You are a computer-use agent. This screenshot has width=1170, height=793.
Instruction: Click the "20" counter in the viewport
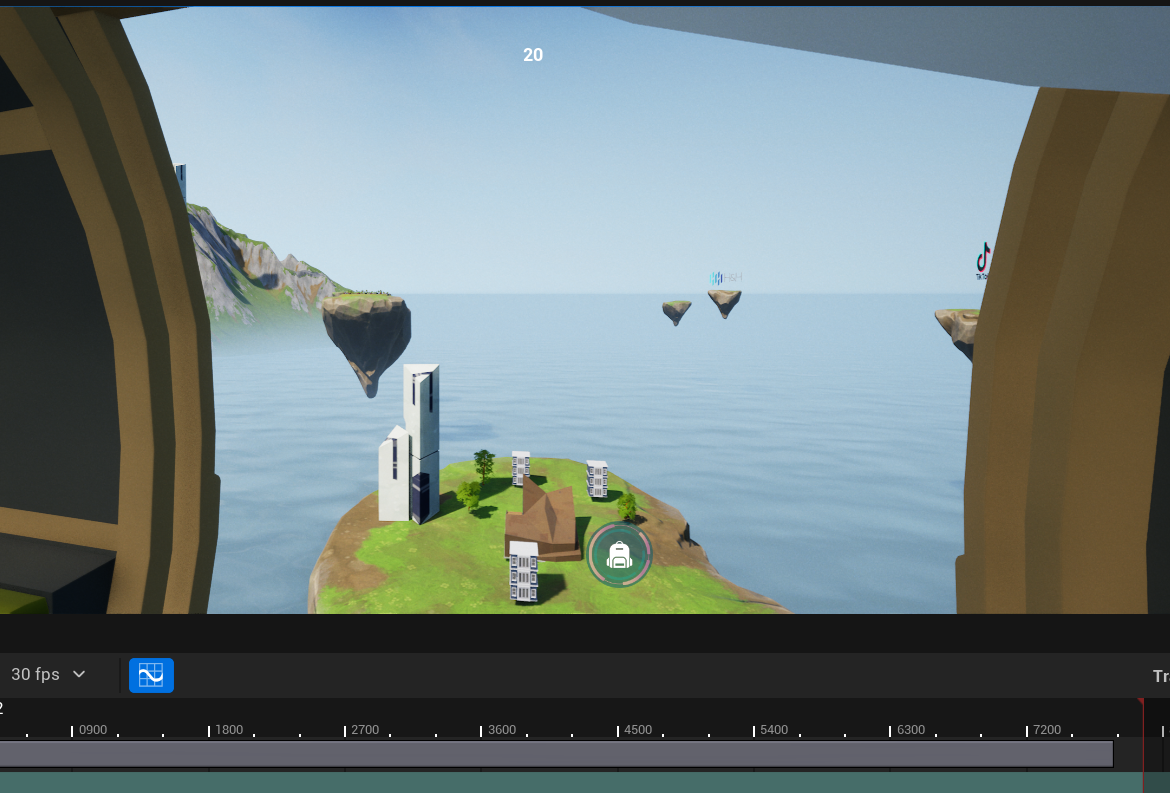click(x=533, y=55)
